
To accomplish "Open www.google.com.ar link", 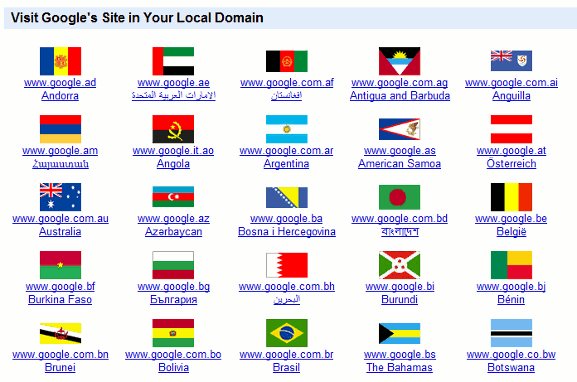I will pyautogui.click(x=287, y=151).
